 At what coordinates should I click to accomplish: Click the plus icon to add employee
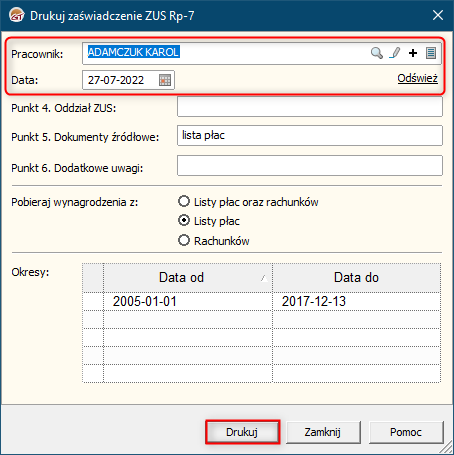click(413, 53)
